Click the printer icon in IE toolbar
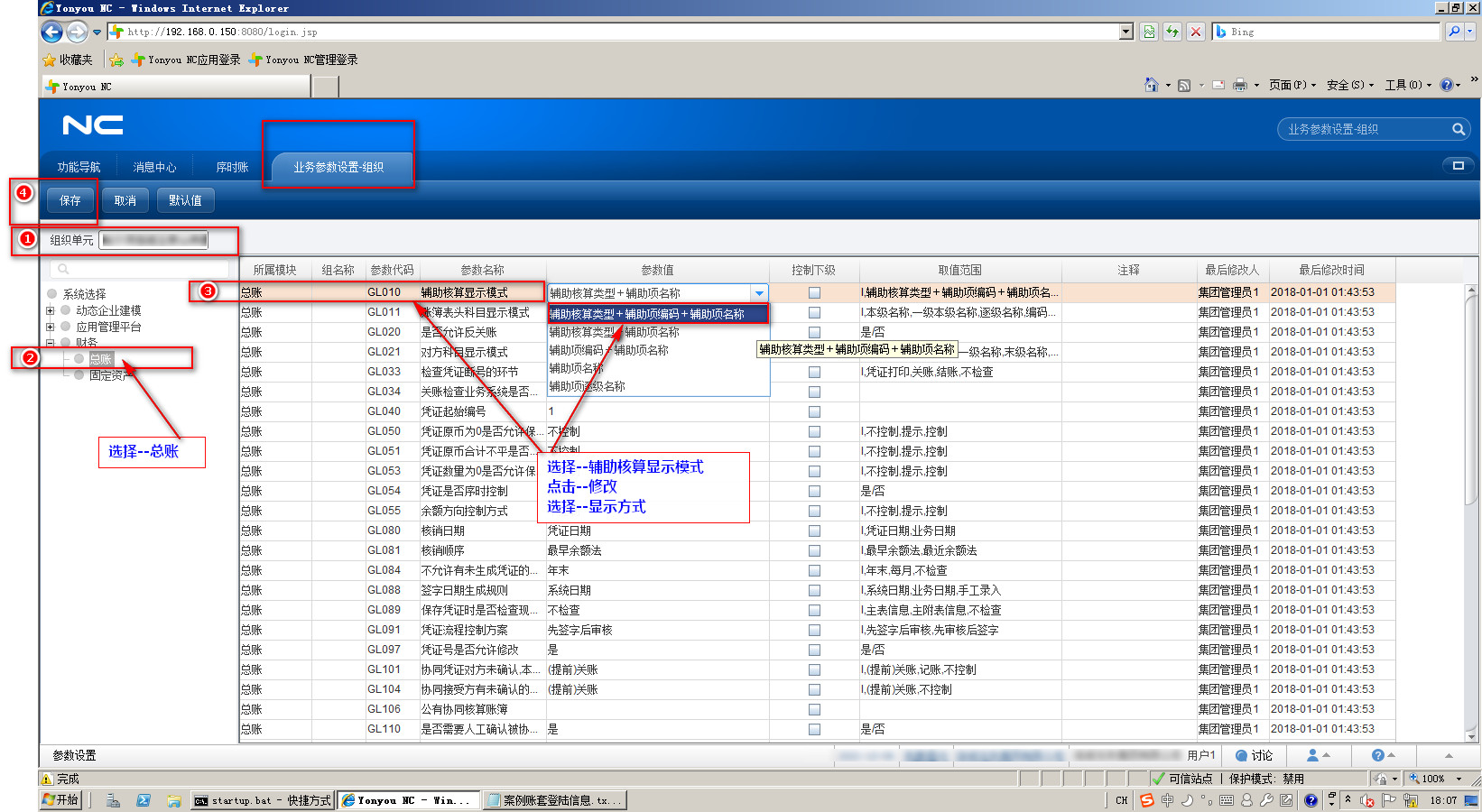The width and height of the screenshot is (1482, 812). pos(1240,85)
